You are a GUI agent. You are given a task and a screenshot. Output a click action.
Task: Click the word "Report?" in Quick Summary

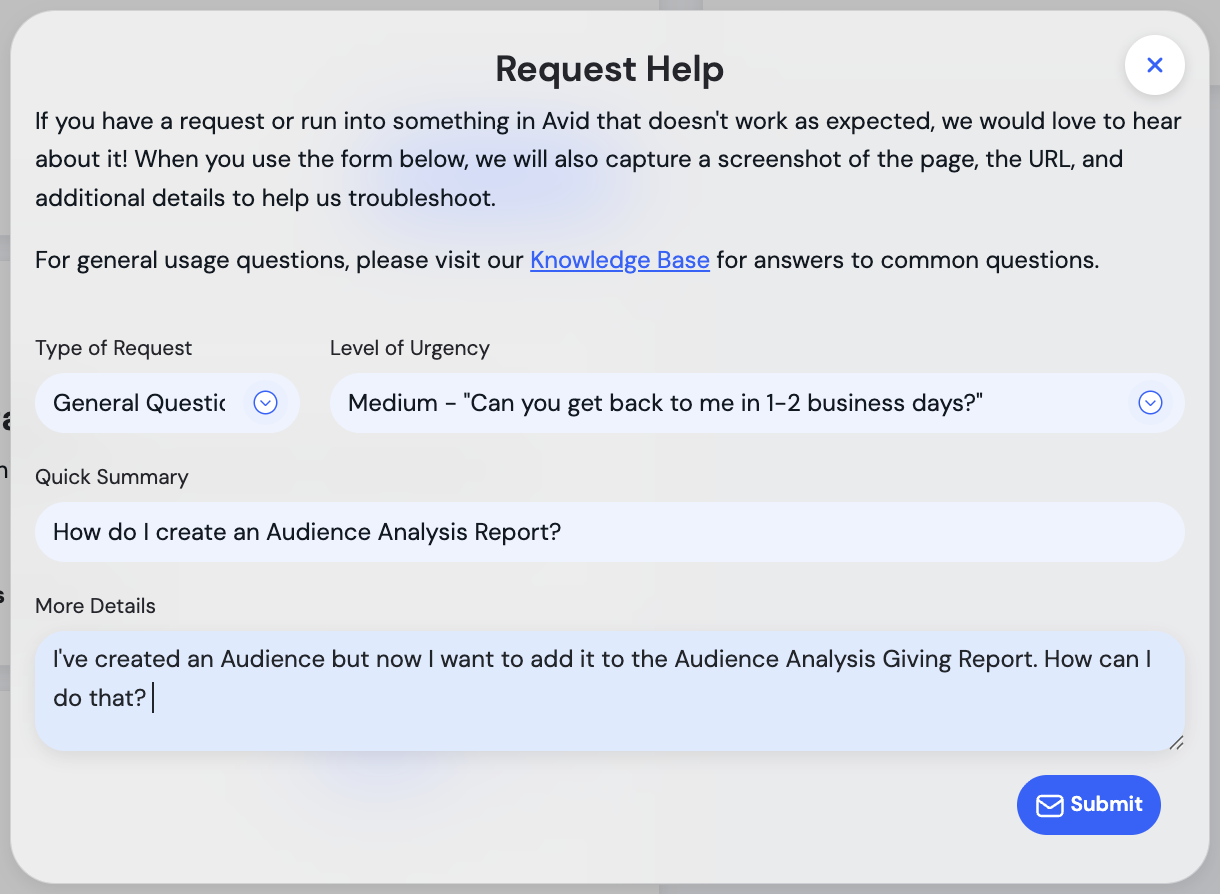[521, 532]
